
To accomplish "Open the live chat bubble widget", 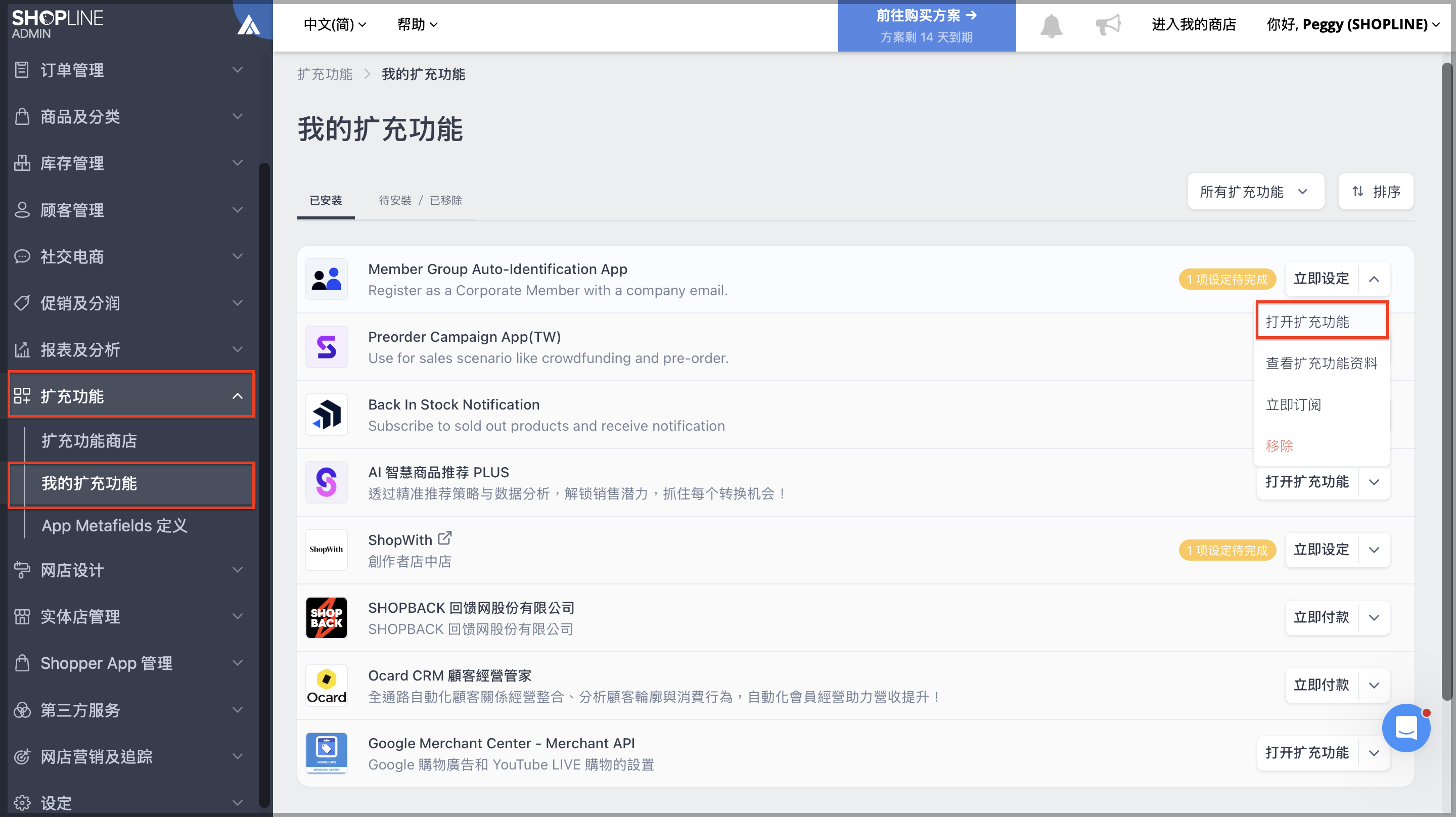I will (x=1405, y=728).
